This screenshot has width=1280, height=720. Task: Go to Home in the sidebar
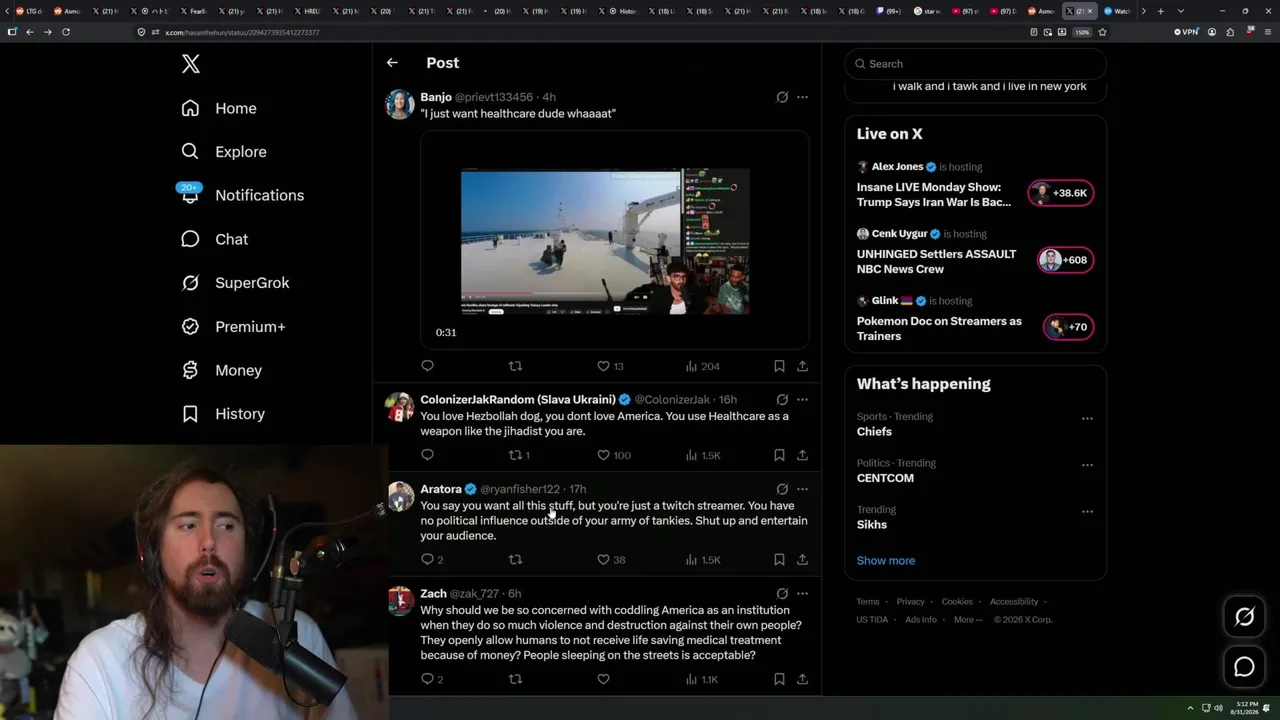pos(220,108)
